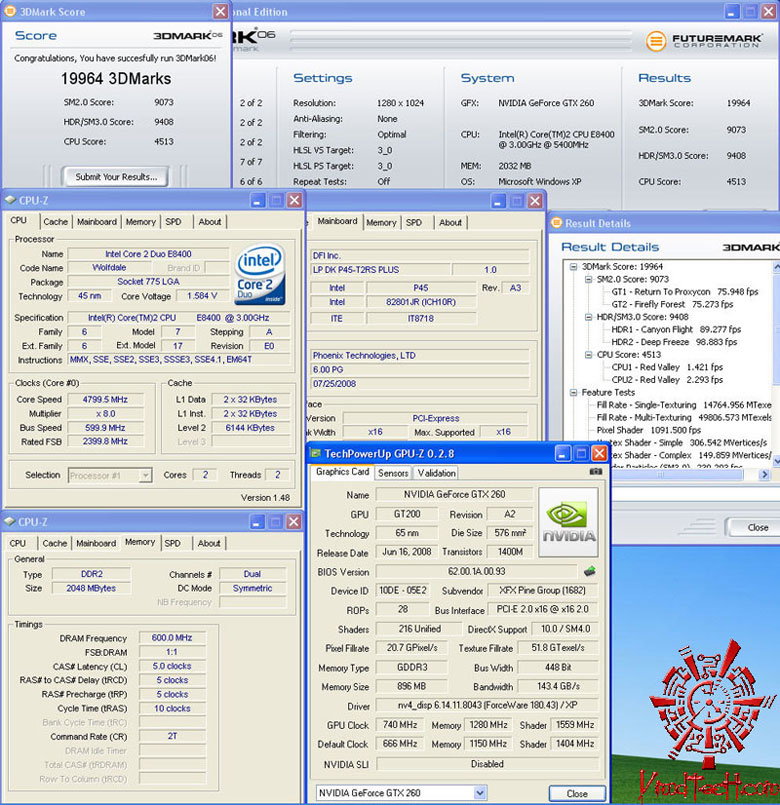Click the Subvendor field XFX Pine Group
Viewport: 780px width, 805px height.
coord(542,590)
